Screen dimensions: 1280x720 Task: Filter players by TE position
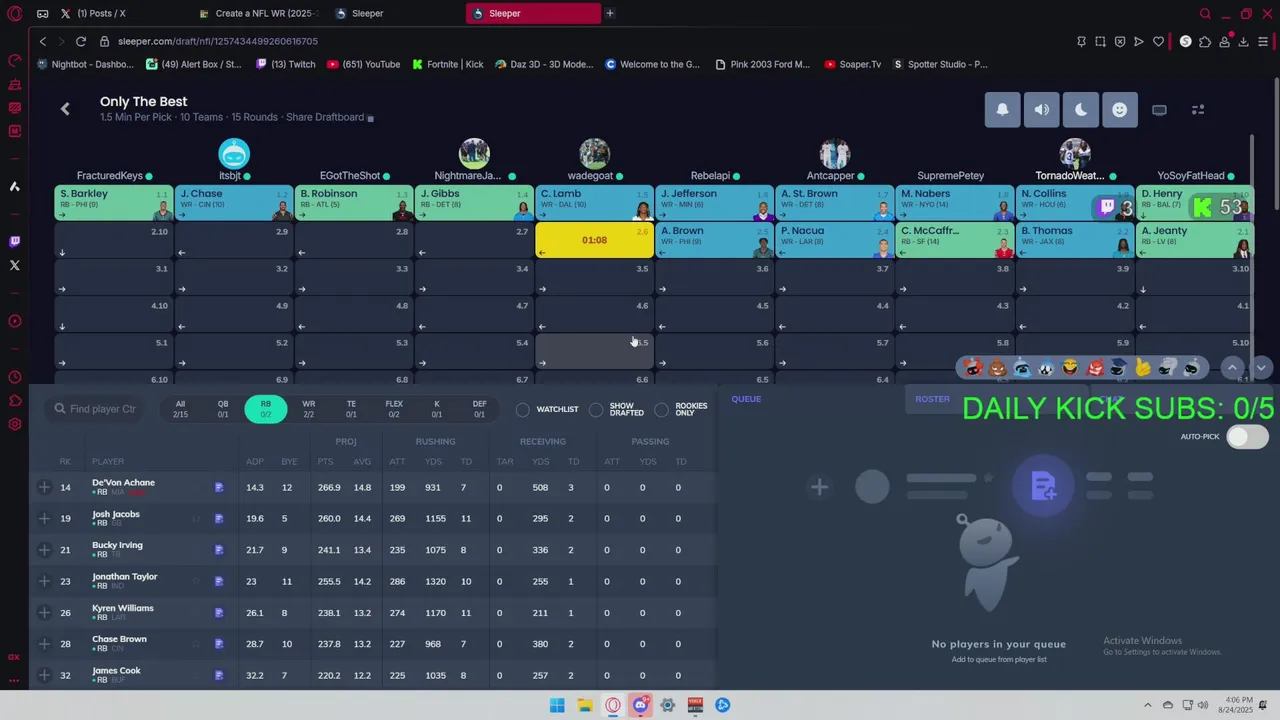351,409
